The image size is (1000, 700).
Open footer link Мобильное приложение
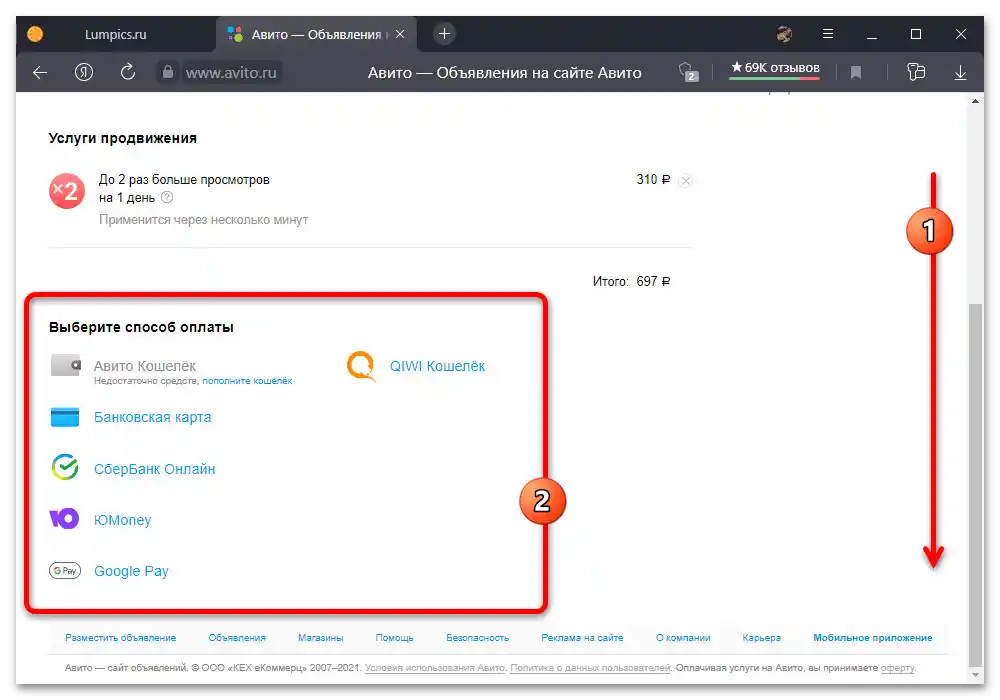point(872,638)
